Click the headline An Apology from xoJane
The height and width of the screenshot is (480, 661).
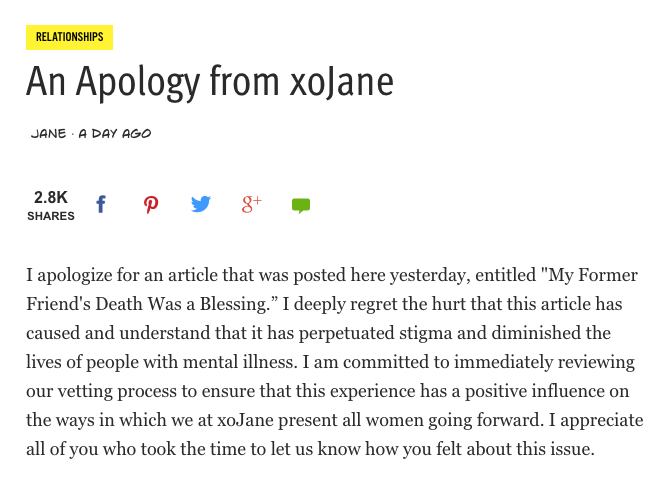(x=209, y=81)
